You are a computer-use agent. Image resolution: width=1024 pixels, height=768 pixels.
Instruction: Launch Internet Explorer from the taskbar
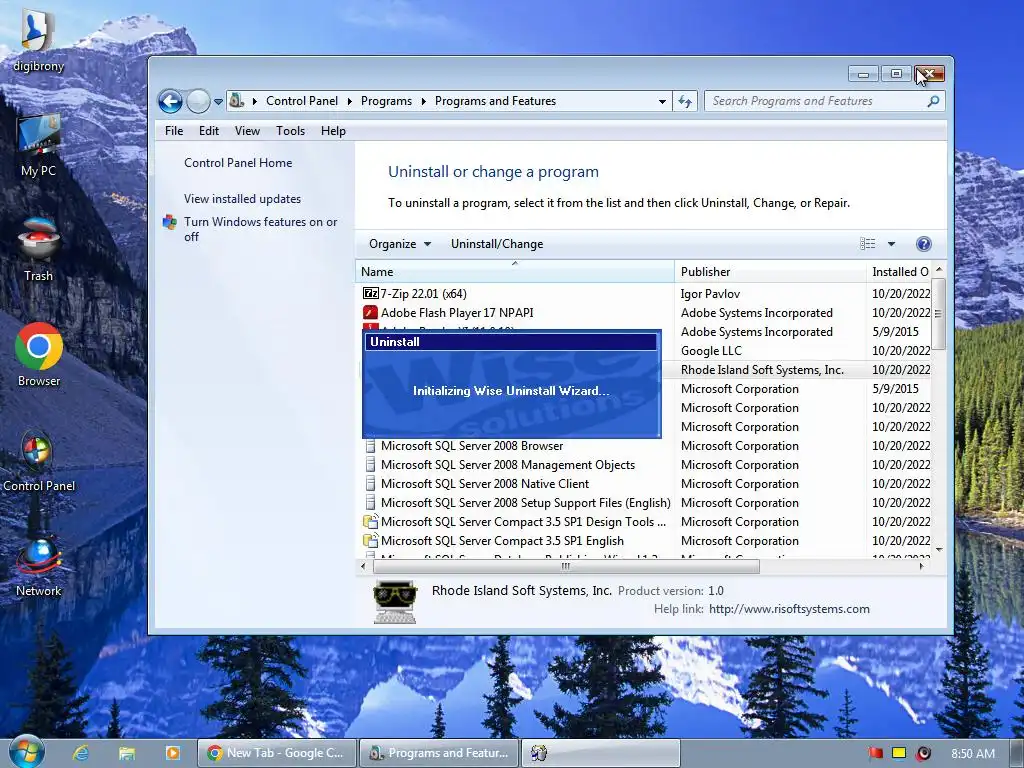click(x=80, y=753)
